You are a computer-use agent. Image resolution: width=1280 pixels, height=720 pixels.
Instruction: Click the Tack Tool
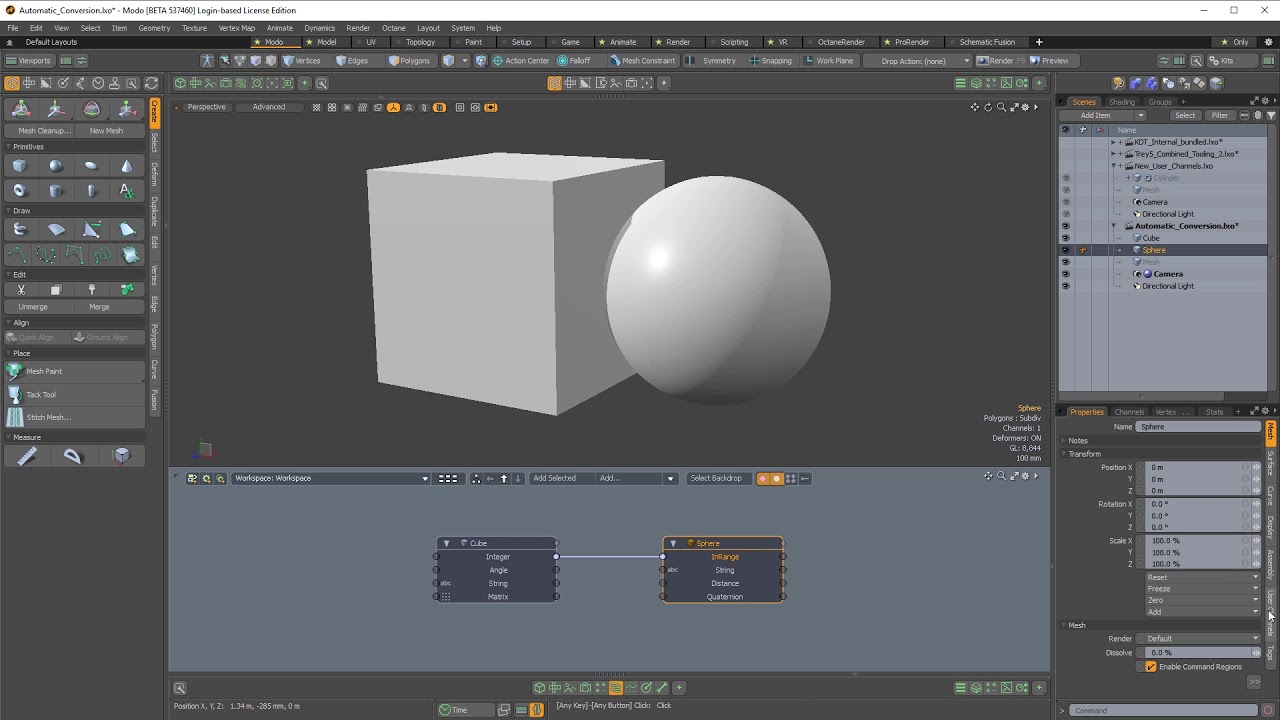[x=75, y=394]
